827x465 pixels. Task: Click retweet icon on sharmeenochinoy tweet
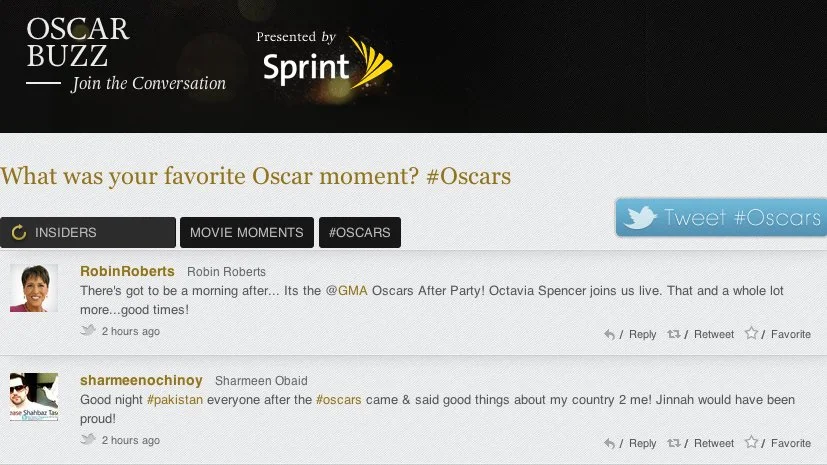674,443
